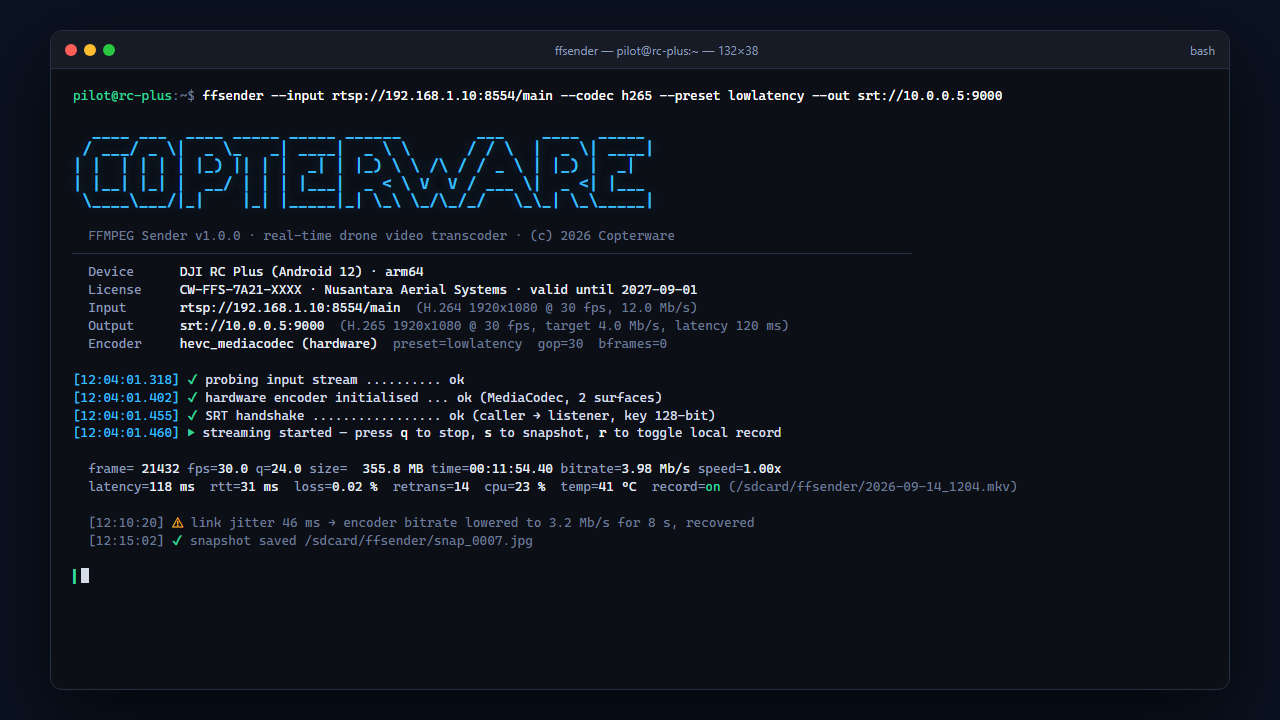Minimize the terminal with the yellow button
The image size is (1280, 720).
(90, 50)
